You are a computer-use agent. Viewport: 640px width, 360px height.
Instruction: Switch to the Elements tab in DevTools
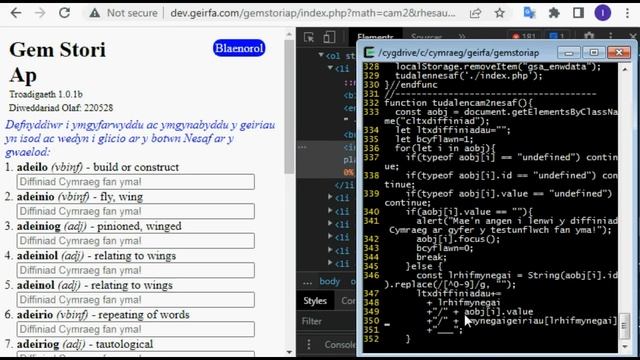pyautogui.click(x=376, y=37)
